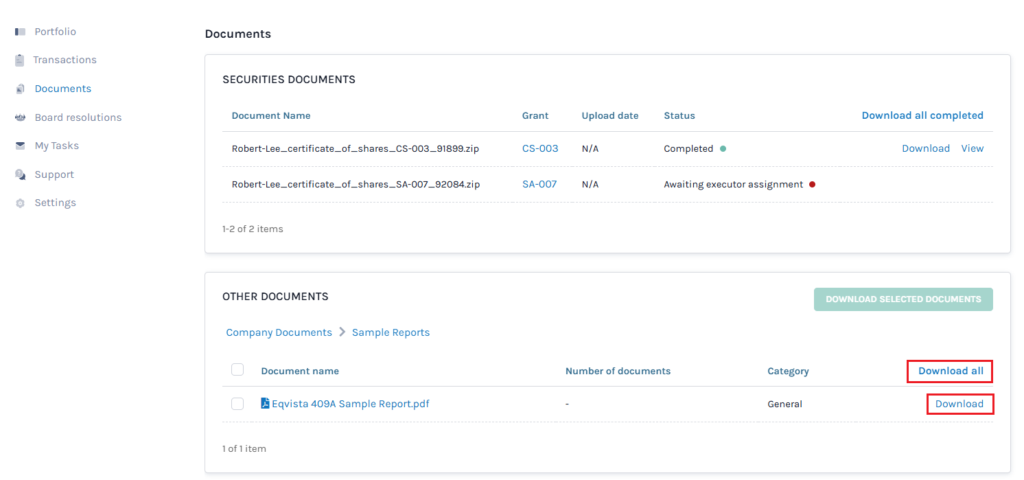Toggle the select-all checkbox in Other Documents header

(x=237, y=370)
